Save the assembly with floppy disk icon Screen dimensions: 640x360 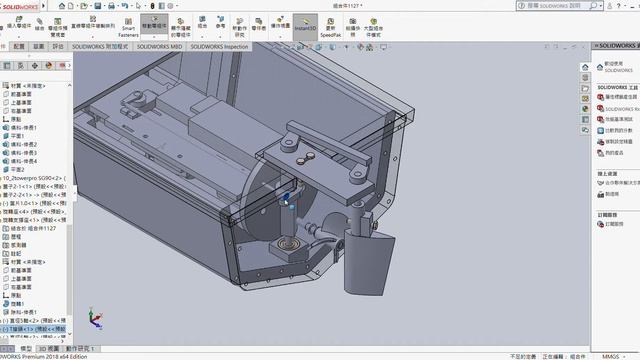(98, 6)
